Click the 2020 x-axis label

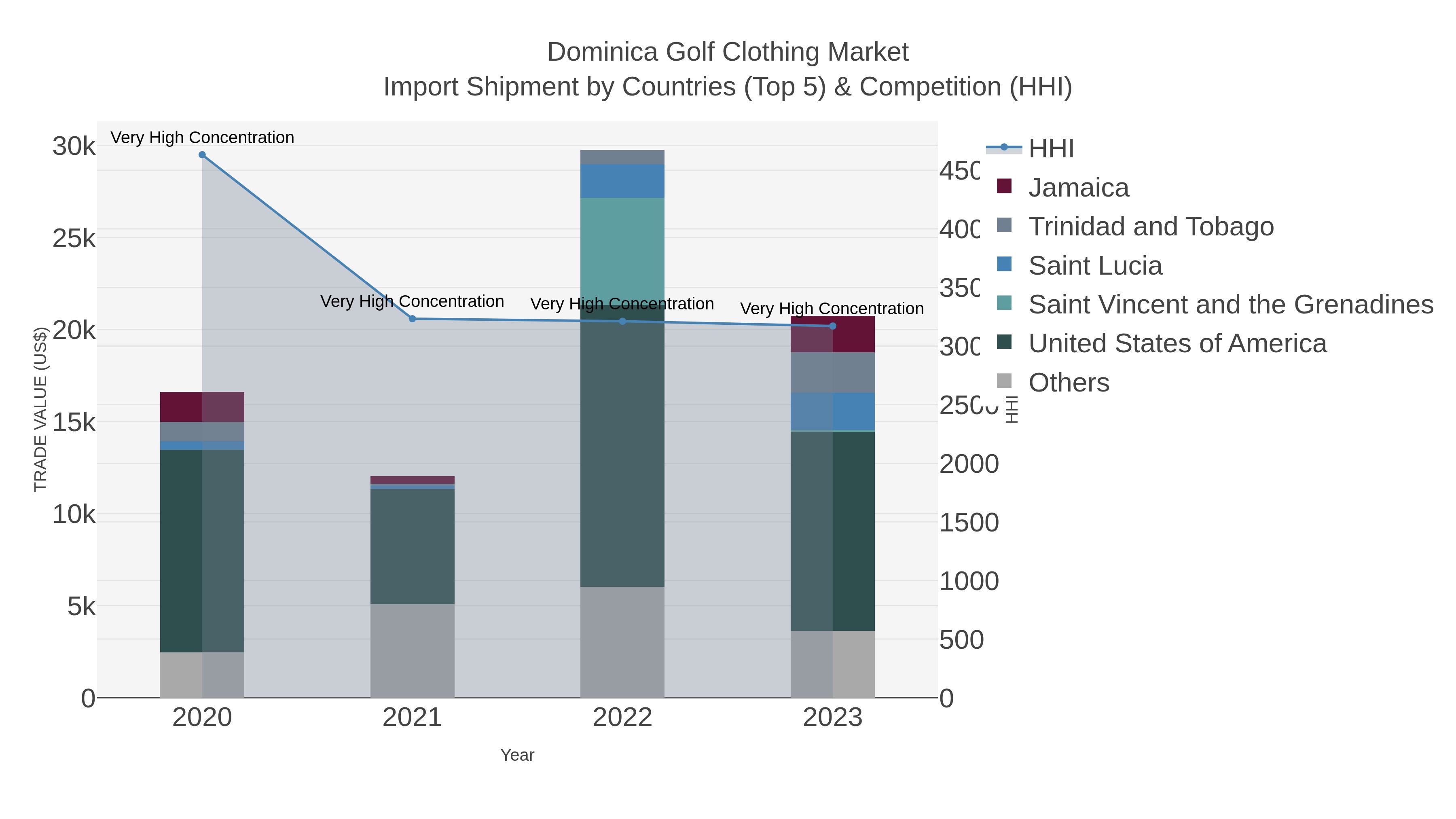tap(202, 718)
